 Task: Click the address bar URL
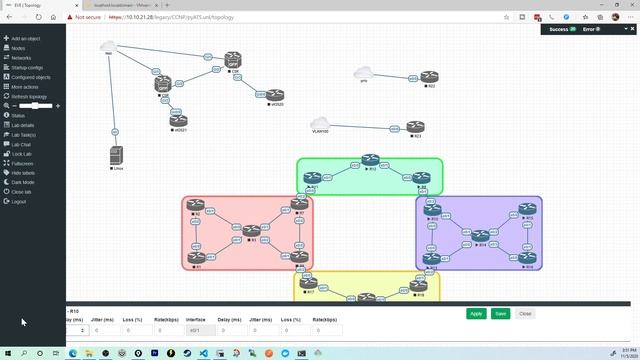click(171, 17)
